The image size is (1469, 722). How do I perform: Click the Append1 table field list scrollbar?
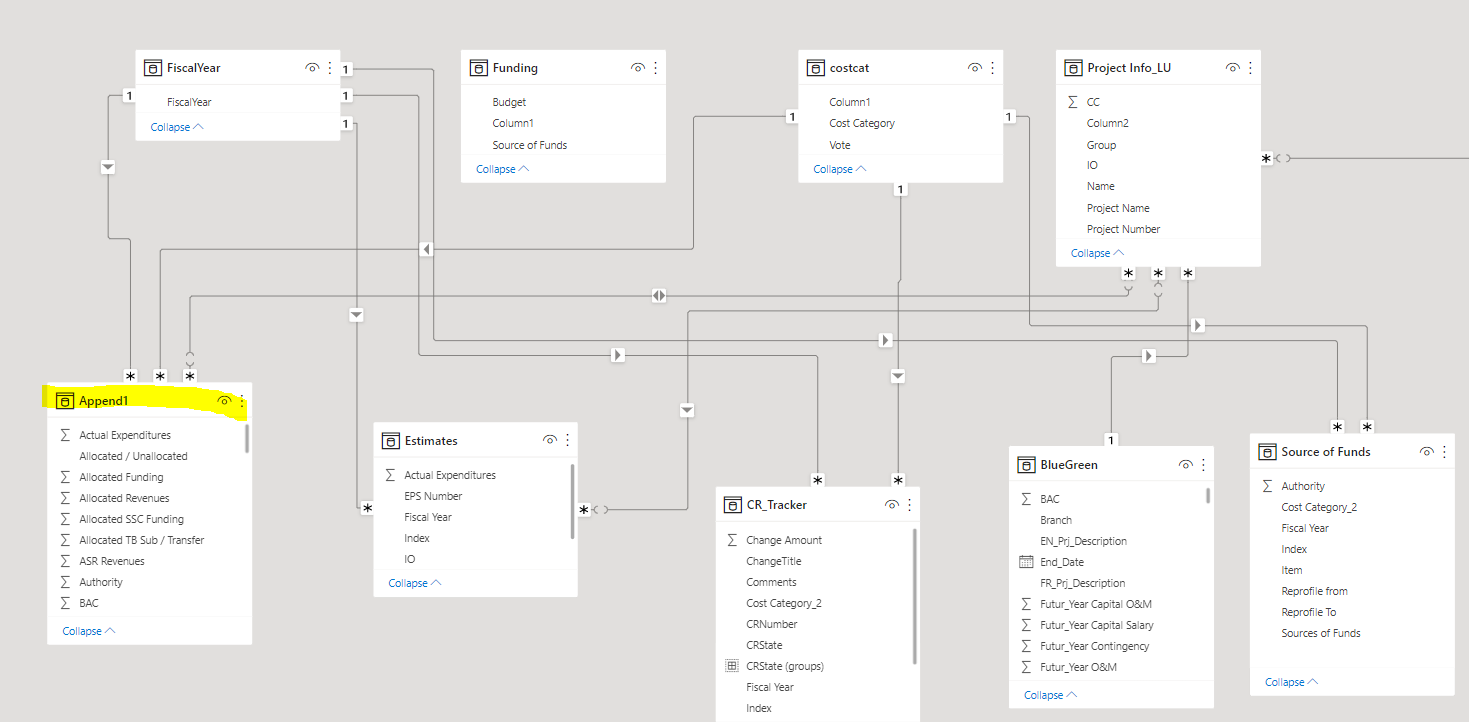click(247, 438)
